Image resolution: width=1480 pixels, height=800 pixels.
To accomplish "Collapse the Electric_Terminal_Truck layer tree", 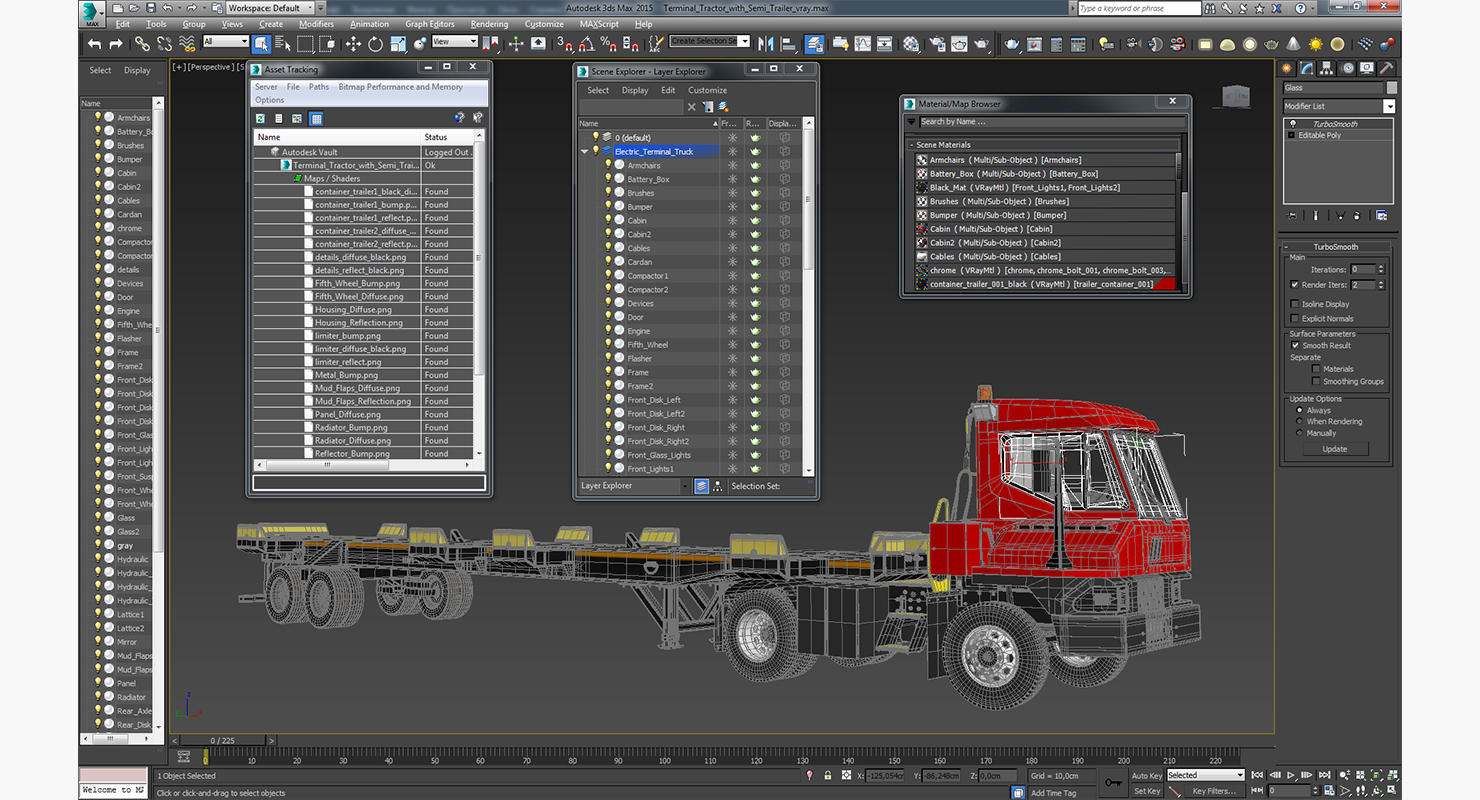I will (585, 152).
